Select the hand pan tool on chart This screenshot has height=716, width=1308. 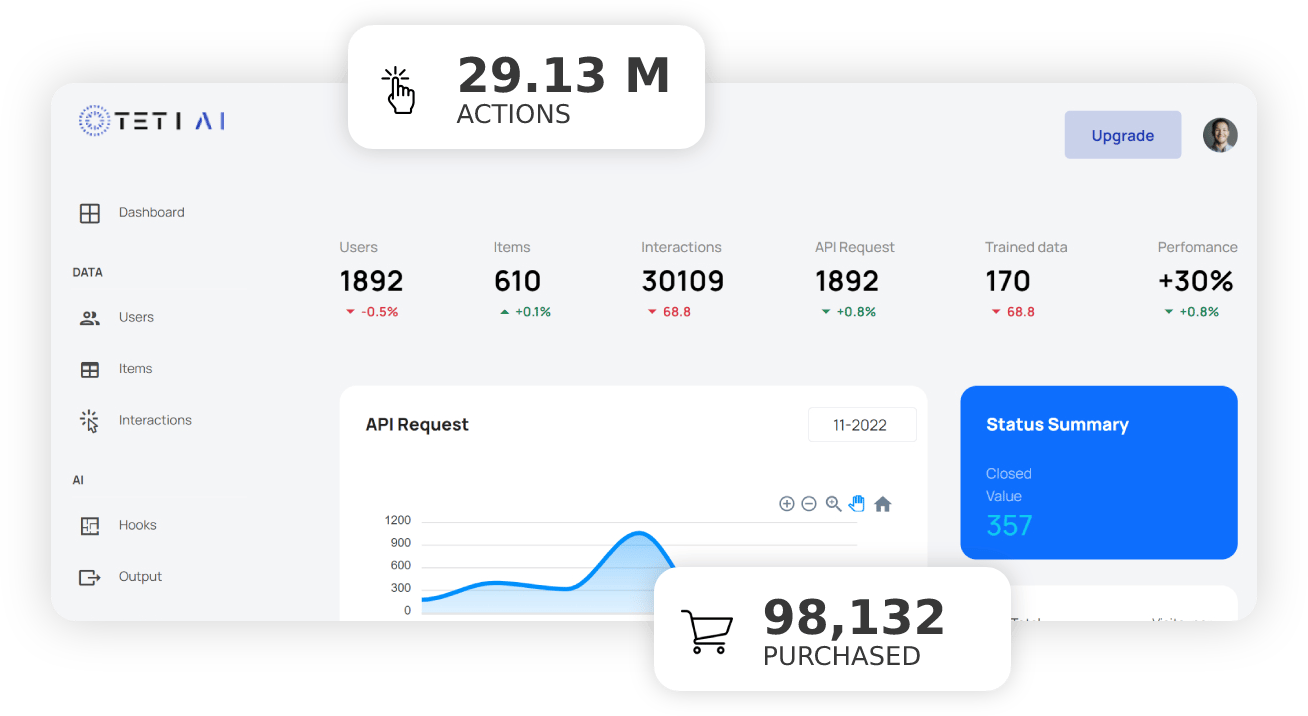coord(857,503)
